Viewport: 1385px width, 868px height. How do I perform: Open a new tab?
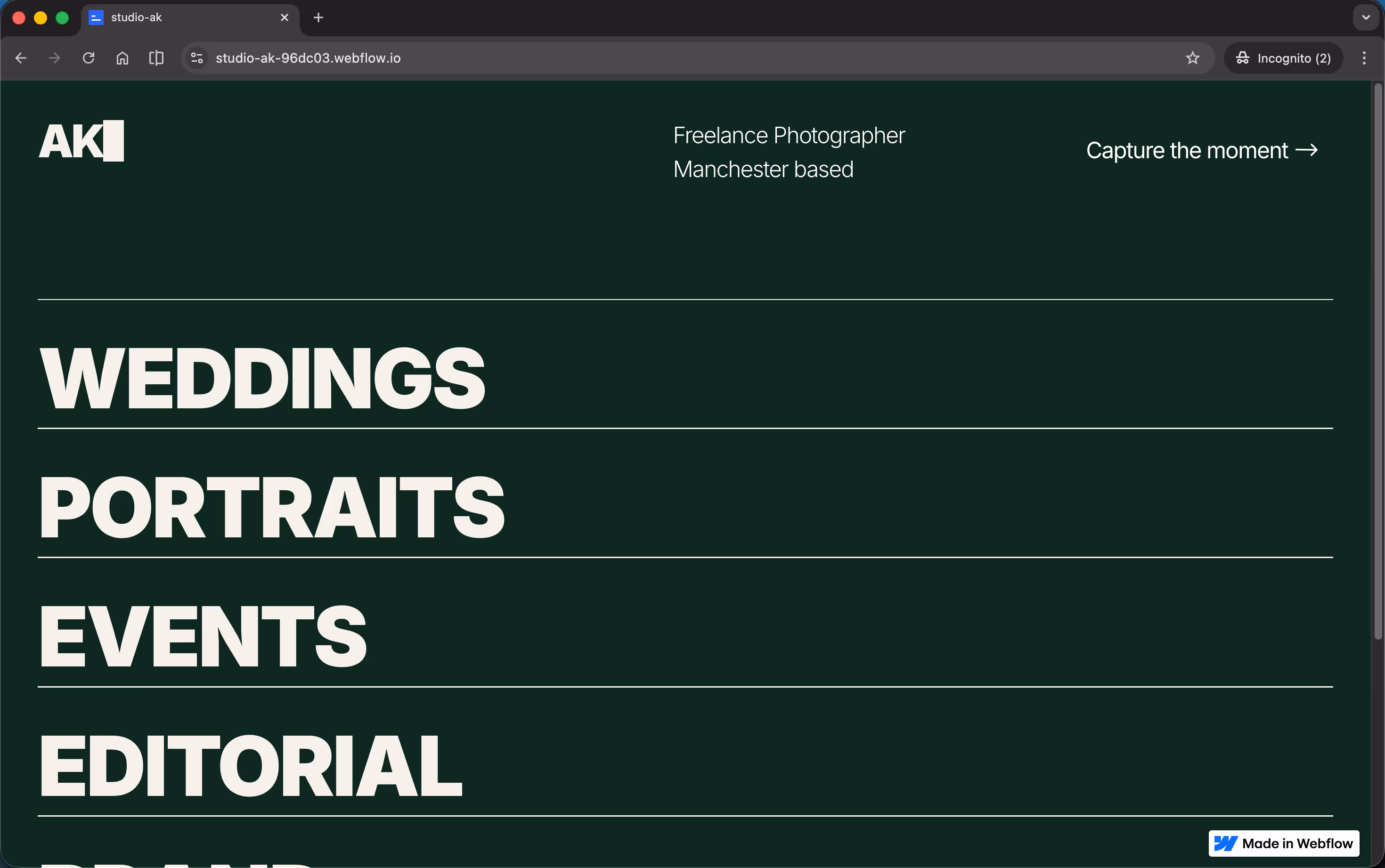pos(318,18)
